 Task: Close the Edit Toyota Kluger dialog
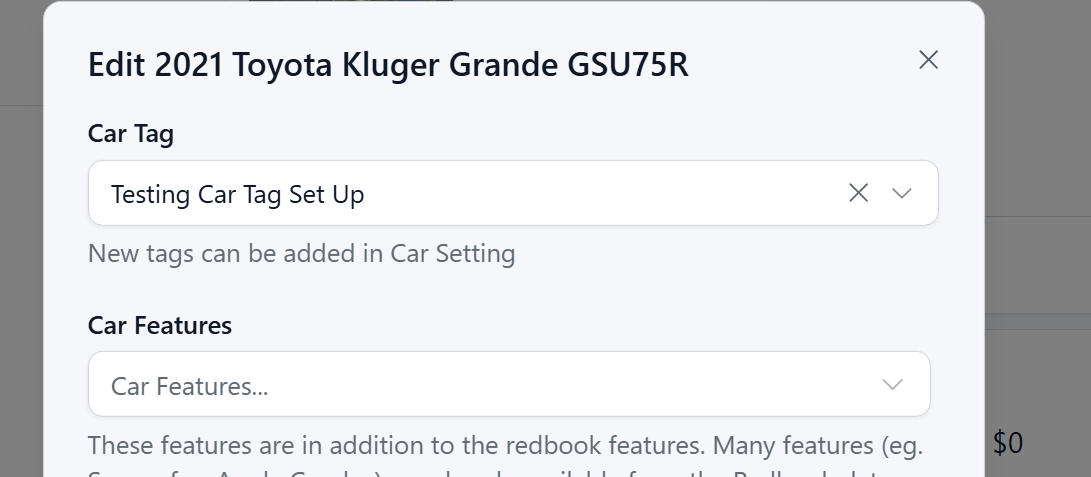[x=928, y=60]
